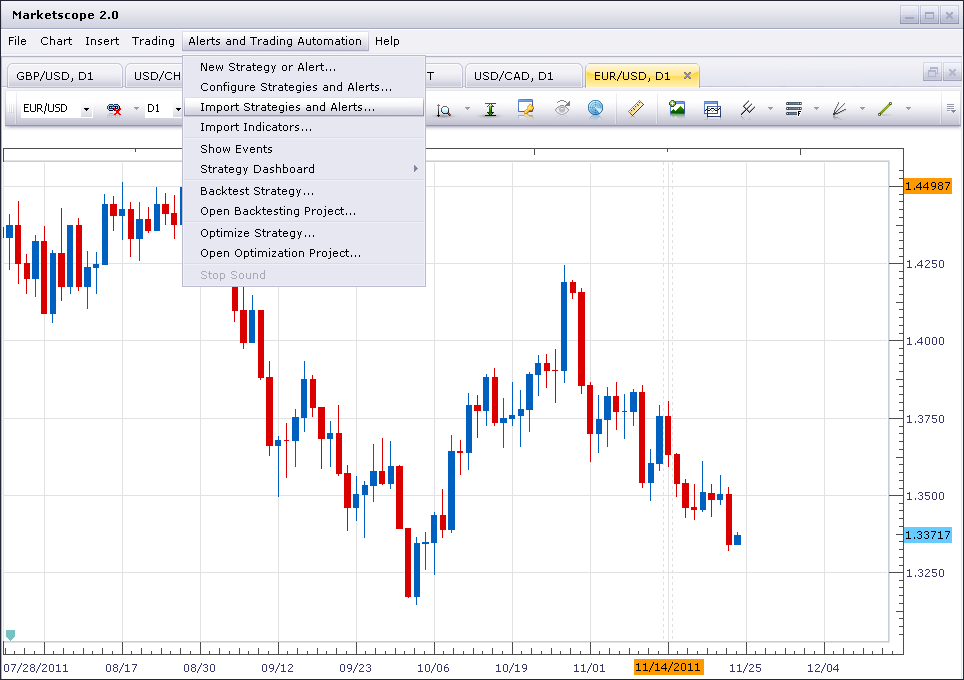Open the Insert menu
964x680 pixels.
(x=102, y=41)
